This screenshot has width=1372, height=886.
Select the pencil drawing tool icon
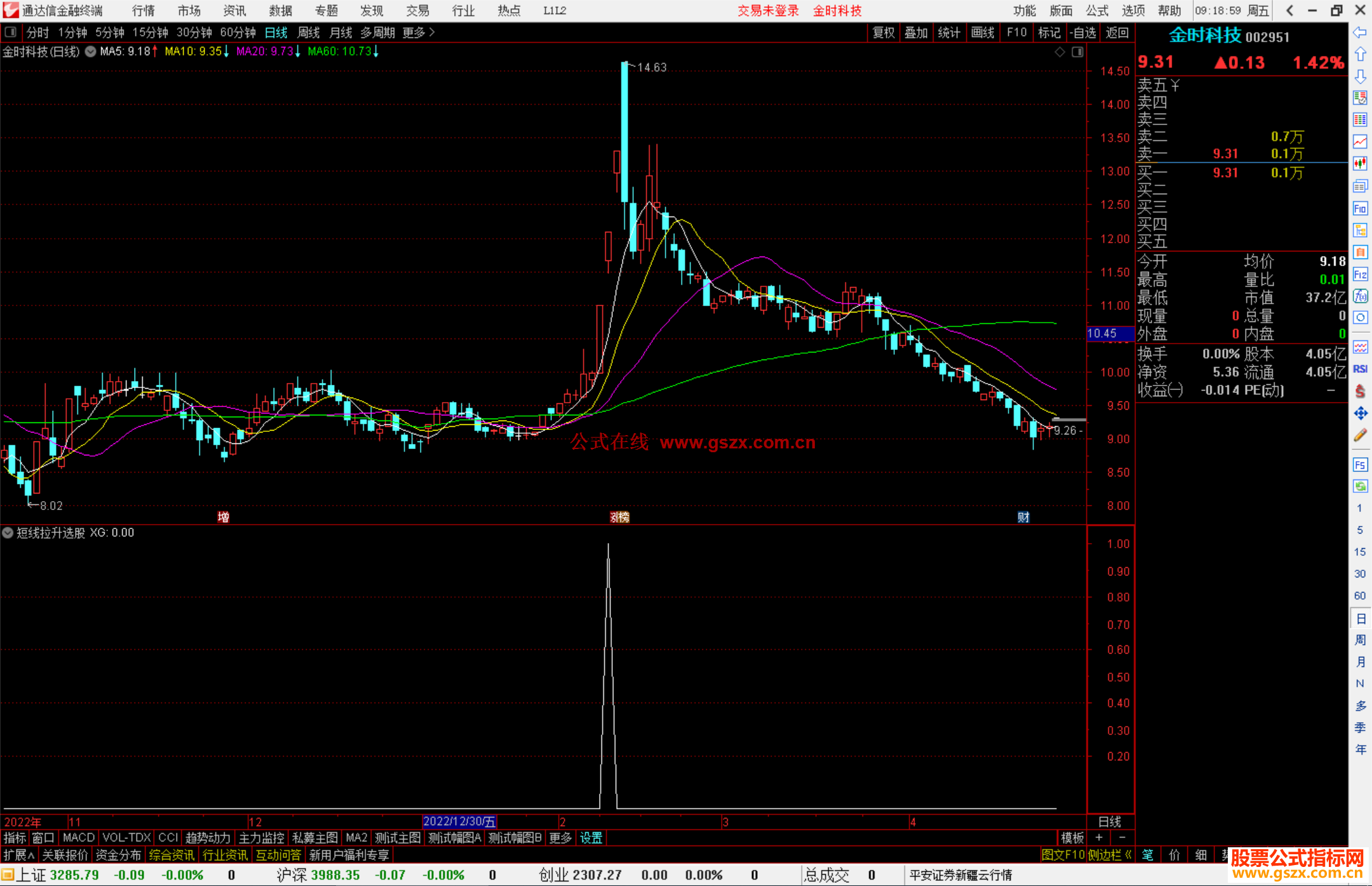(1360, 435)
